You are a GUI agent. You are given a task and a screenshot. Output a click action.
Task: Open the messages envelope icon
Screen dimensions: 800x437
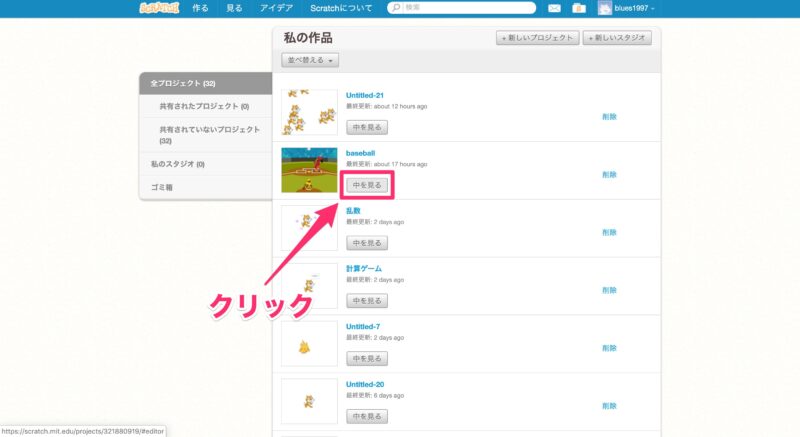coord(554,8)
